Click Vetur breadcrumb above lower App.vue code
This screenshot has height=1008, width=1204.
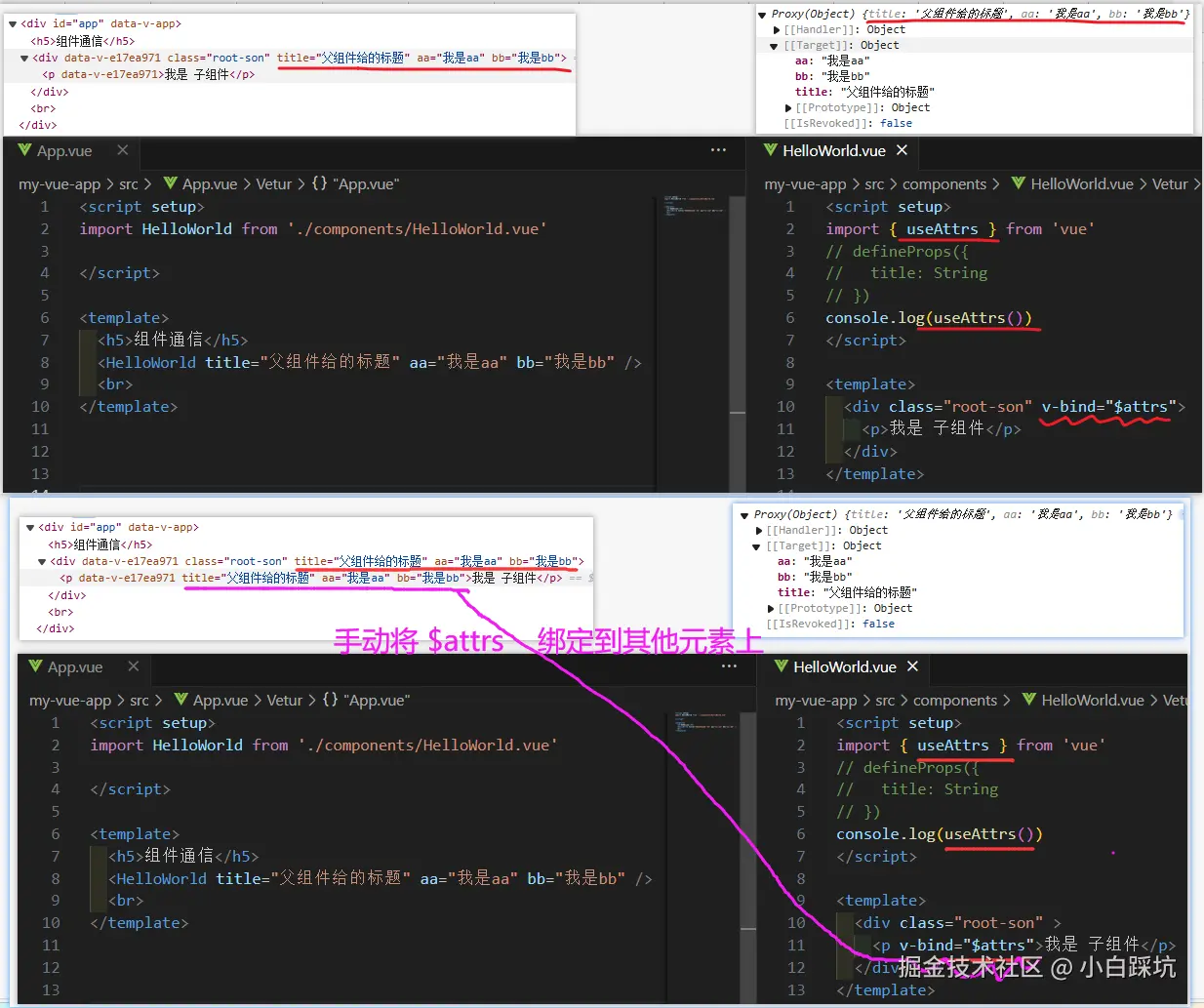pyautogui.click(x=285, y=701)
